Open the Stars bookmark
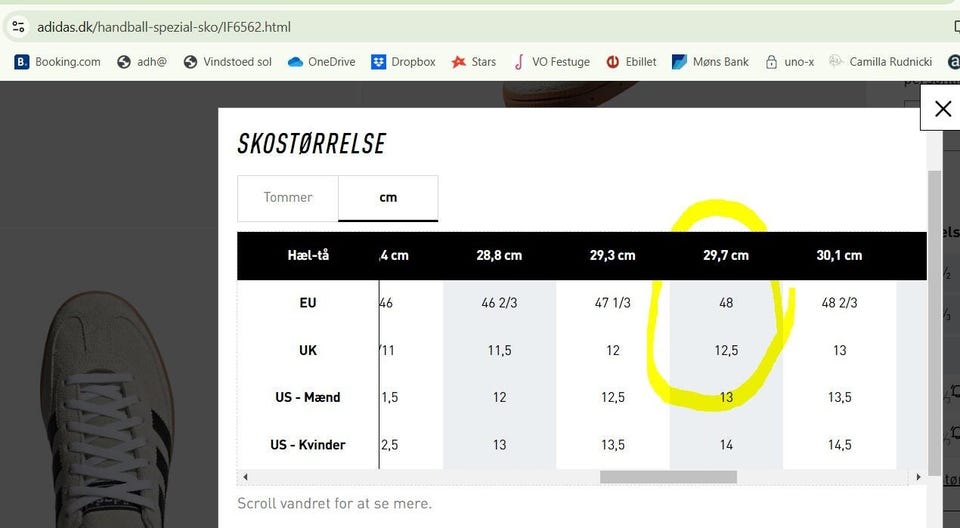This screenshot has height=528, width=960. (x=473, y=62)
